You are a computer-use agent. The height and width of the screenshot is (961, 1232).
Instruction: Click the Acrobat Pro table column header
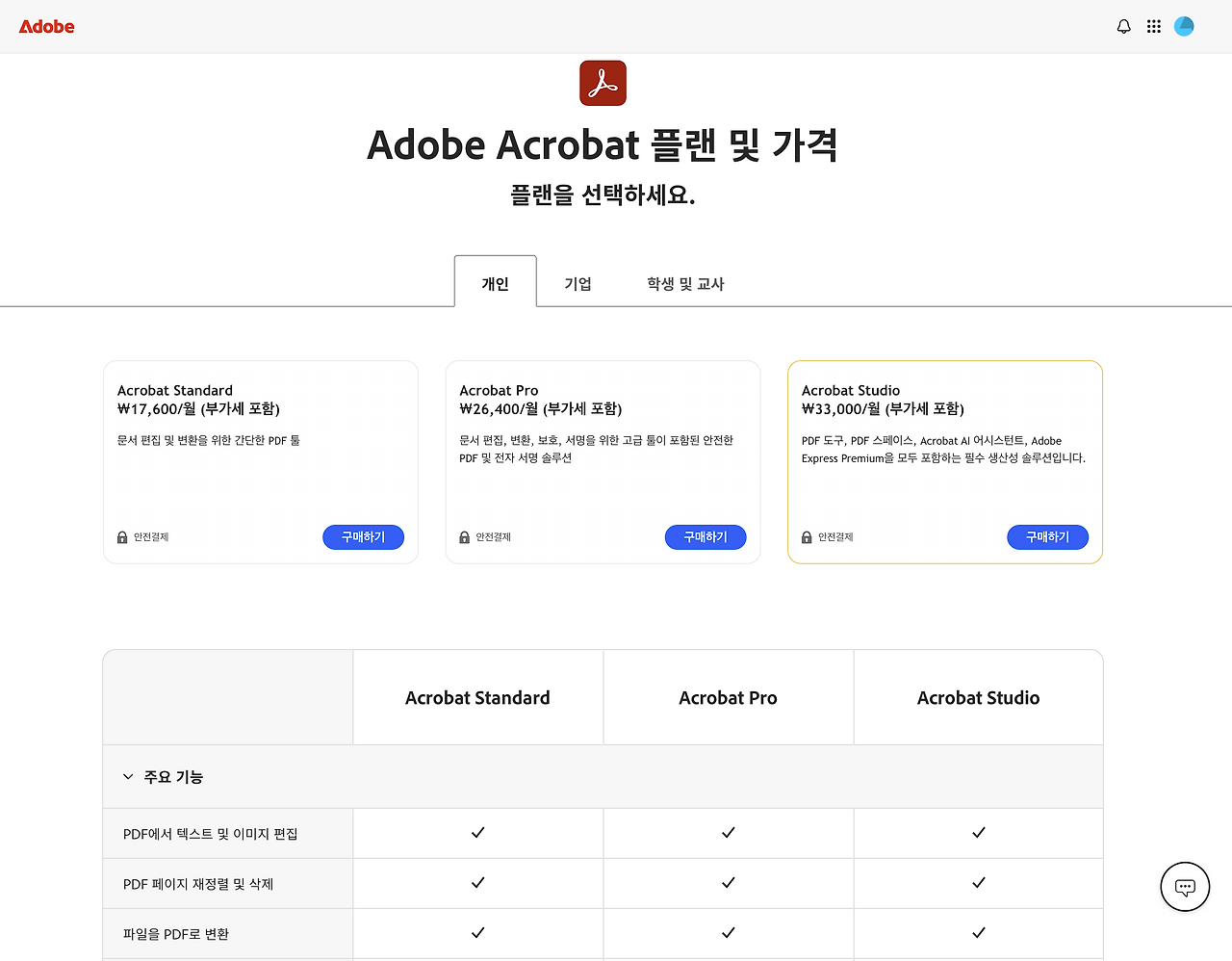pos(728,698)
